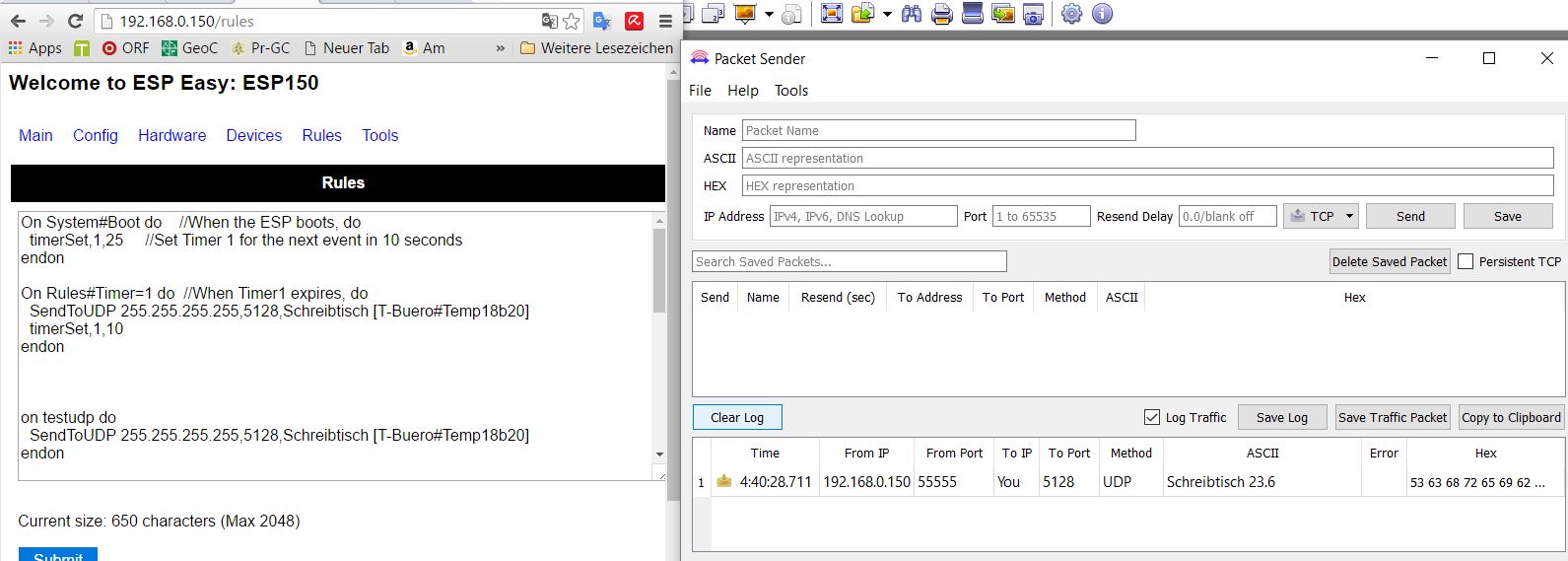Open the TCP protocol dropdown
Viewport: 1568px width, 561px height.
pyautogui.click(x=1321, y=216)
